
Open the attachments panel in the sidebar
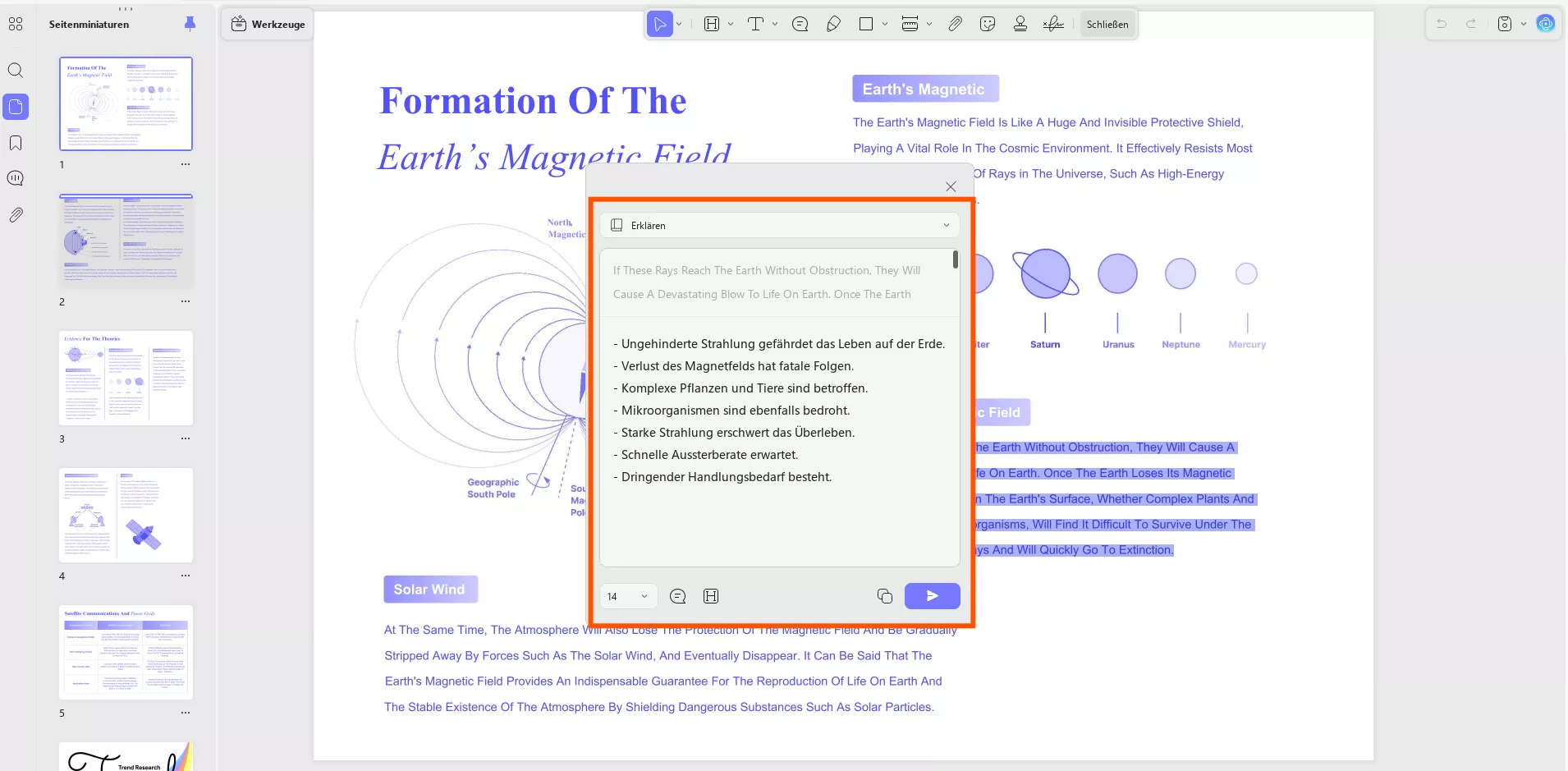[16, 215]
